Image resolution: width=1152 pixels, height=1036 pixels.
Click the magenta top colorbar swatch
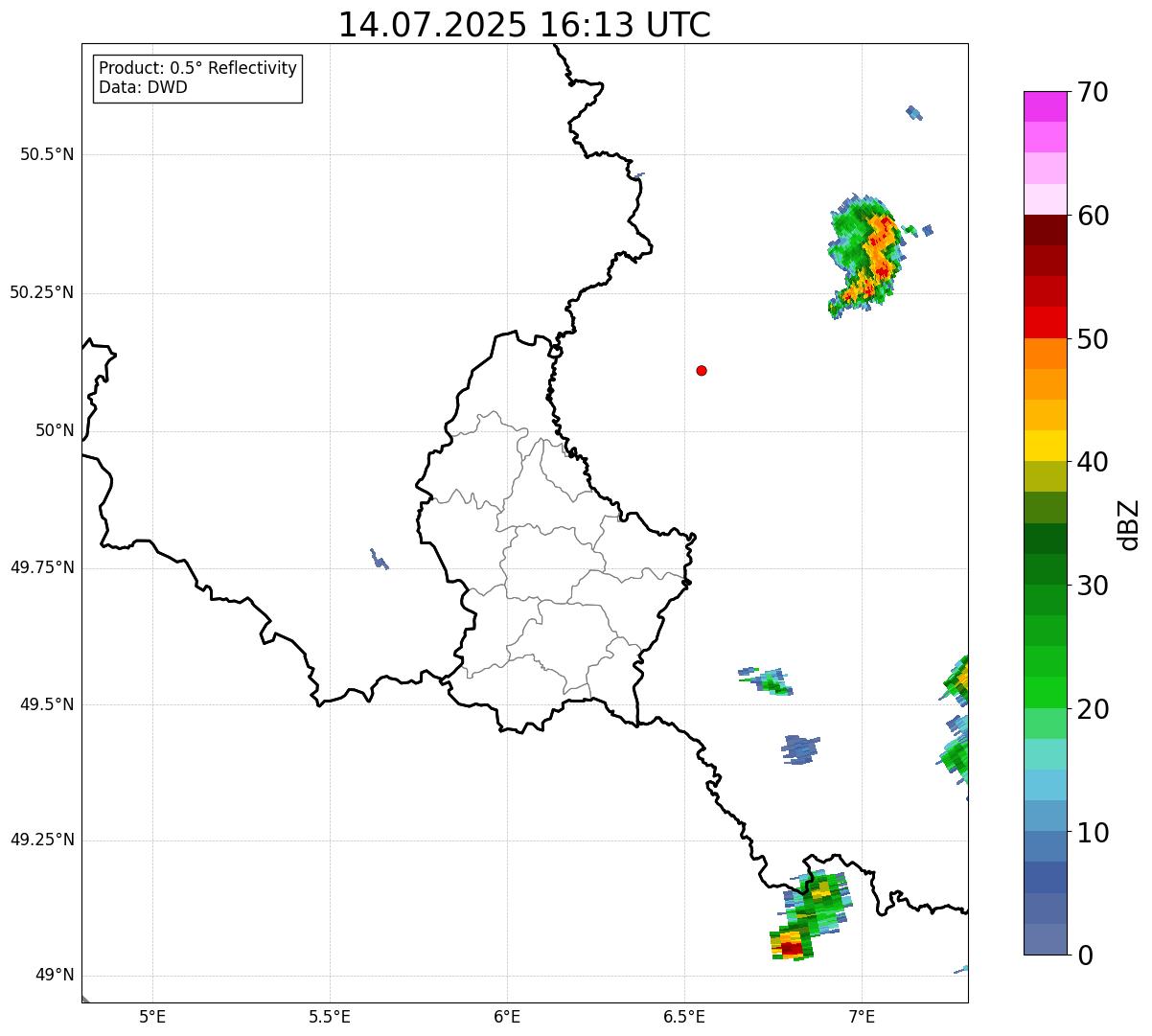click(x=1045, y=106)
